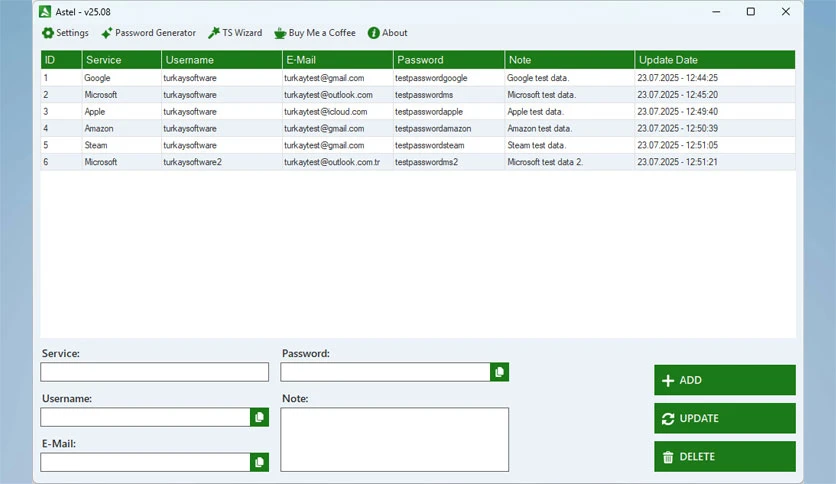
Task: Click date 23.07.2025 - 12:44:25 cell
Action: pyautogui.click(x=714, y=78)
